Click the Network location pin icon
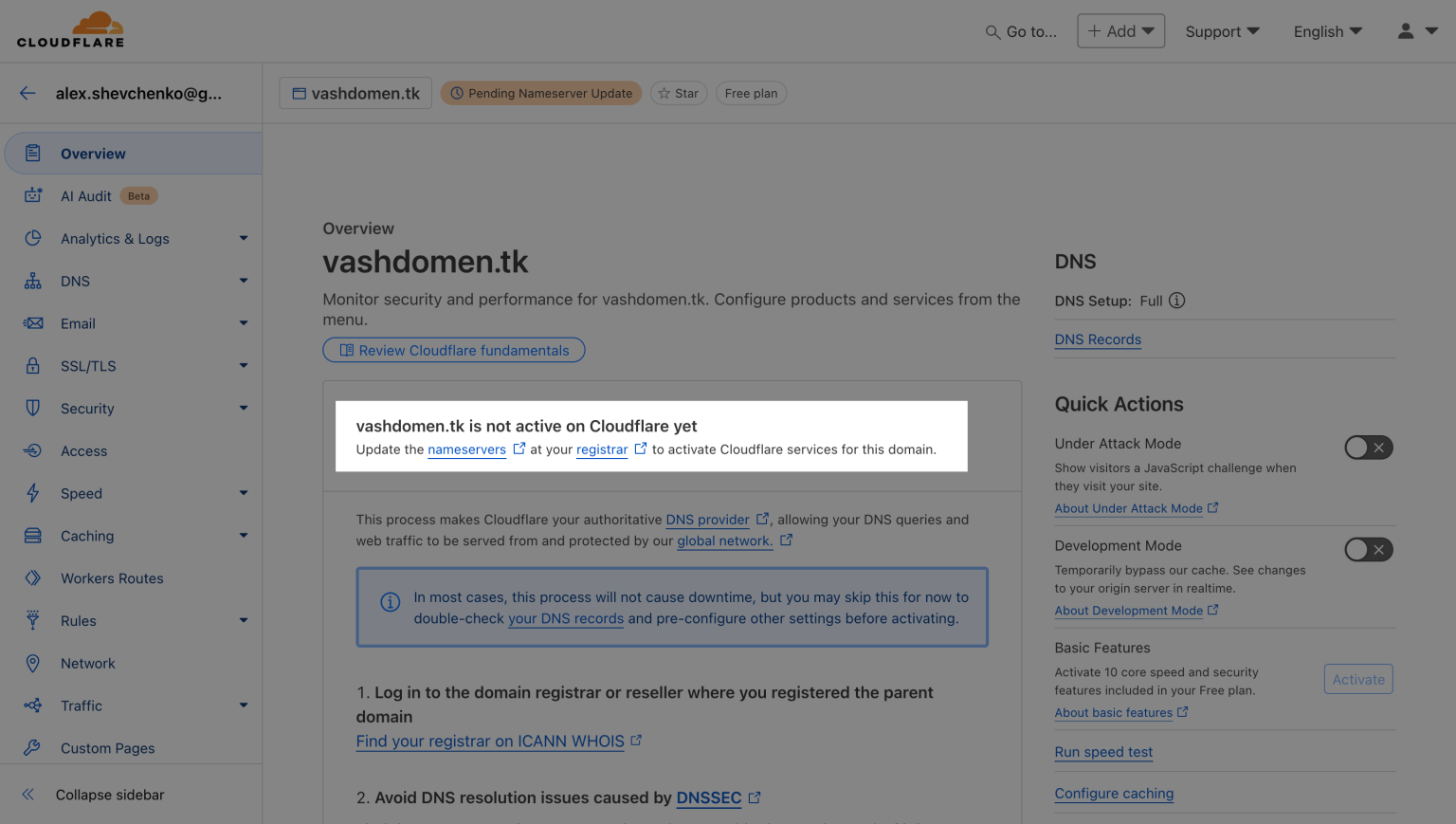Viewport: 1456px width, 824px height. 33,664
